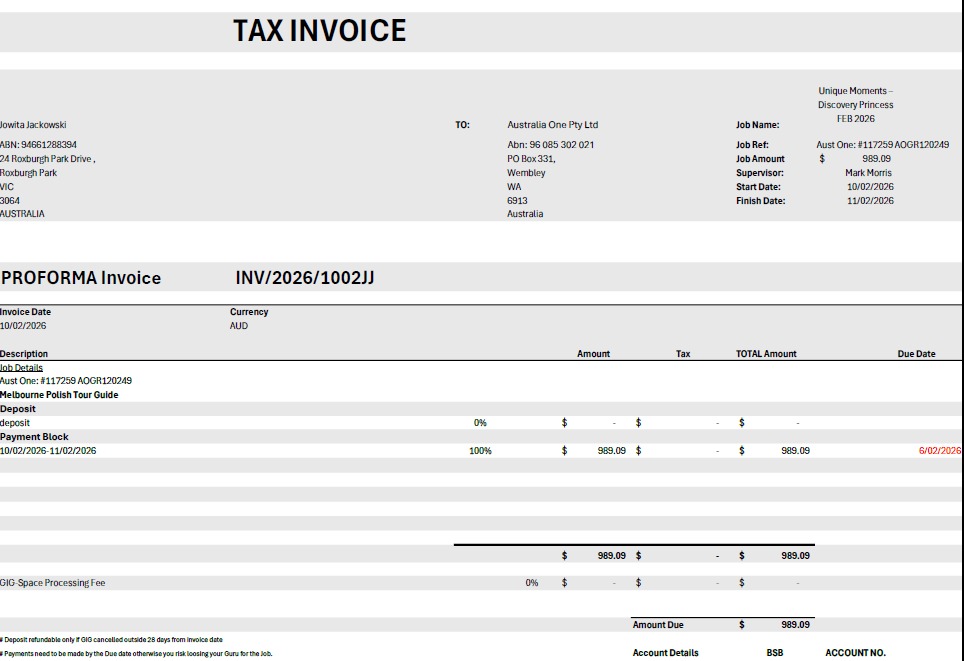
Task: Click the recipient postcode 6913
Action: click(517, 200)
